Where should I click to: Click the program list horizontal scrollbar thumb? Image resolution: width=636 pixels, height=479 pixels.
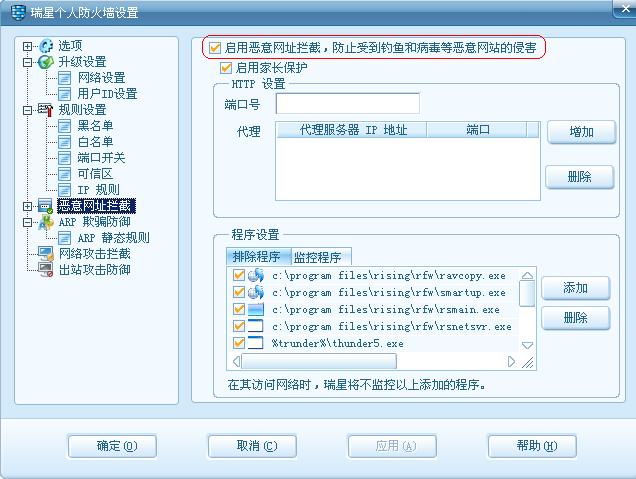(319, 361)
